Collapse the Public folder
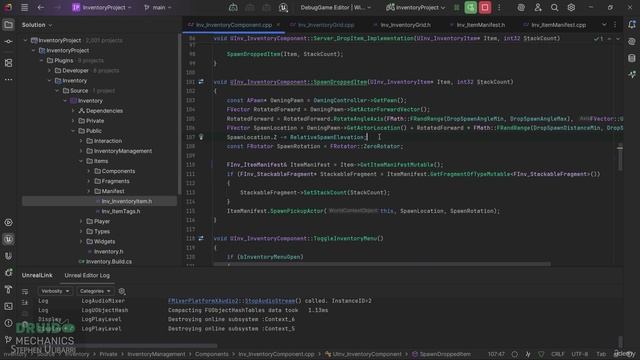 73,131
